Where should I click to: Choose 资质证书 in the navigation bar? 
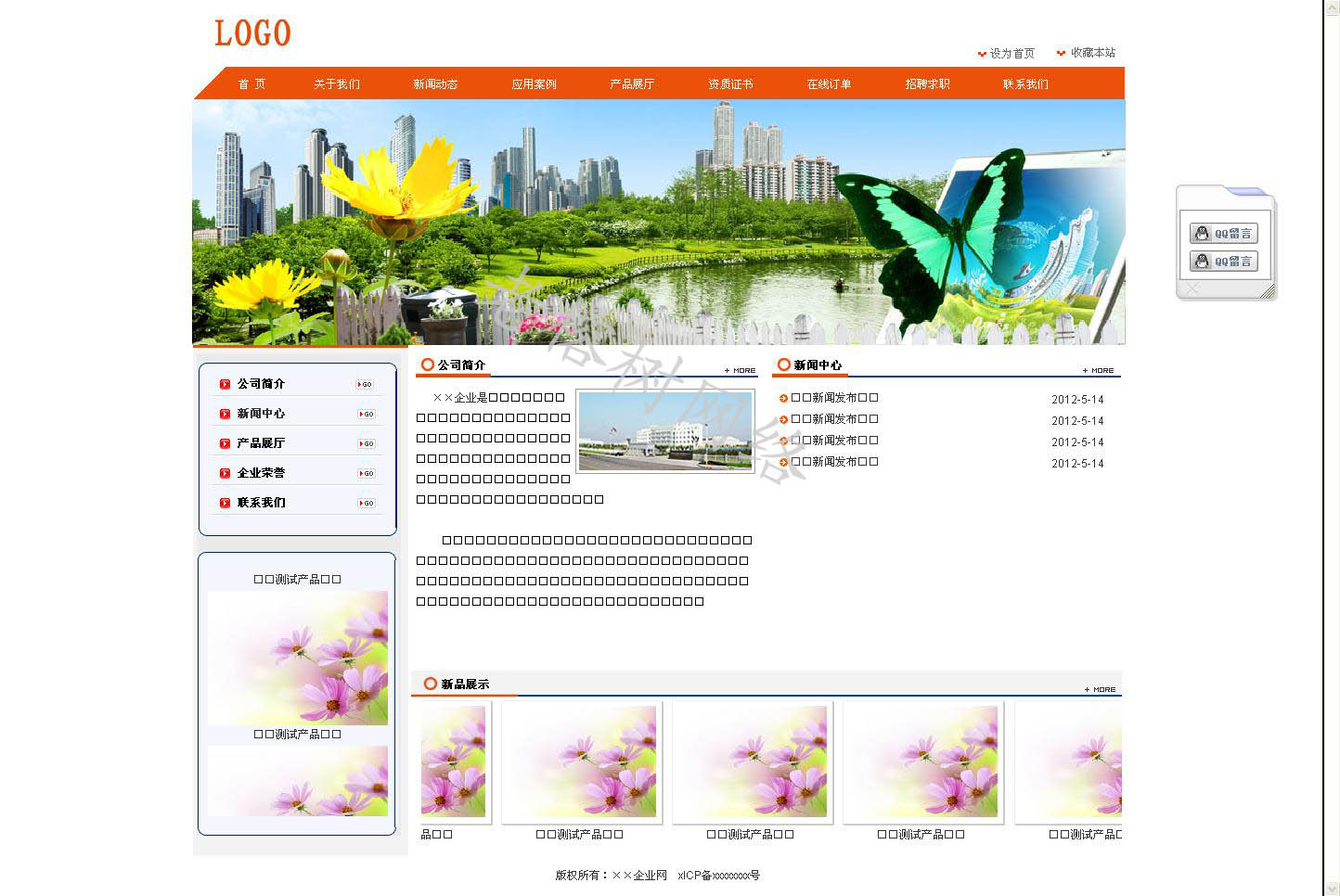pos(730,83)
